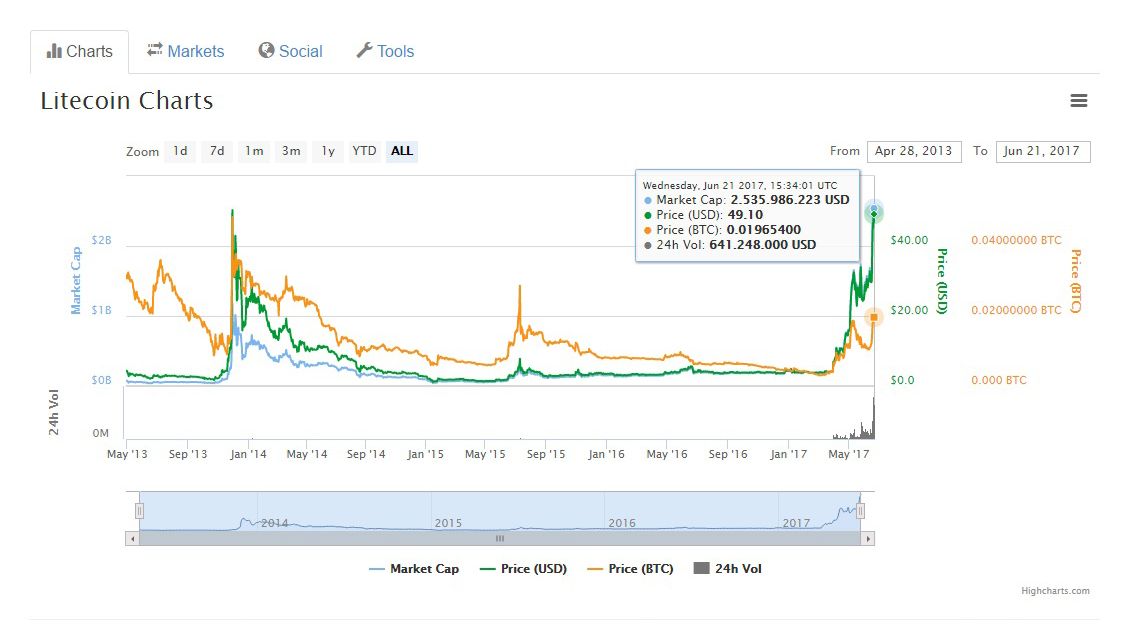Click the exchange arrows icon beside Markets
The height and width of the screenshot is (624, 1144).
155,50
